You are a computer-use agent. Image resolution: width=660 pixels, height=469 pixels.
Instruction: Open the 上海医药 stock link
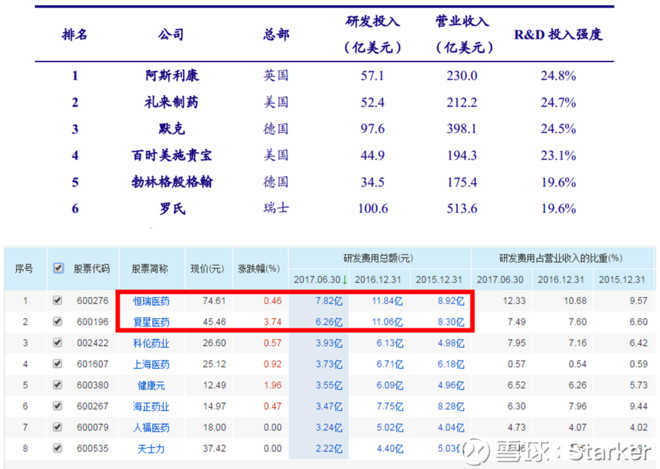(151, 364)
